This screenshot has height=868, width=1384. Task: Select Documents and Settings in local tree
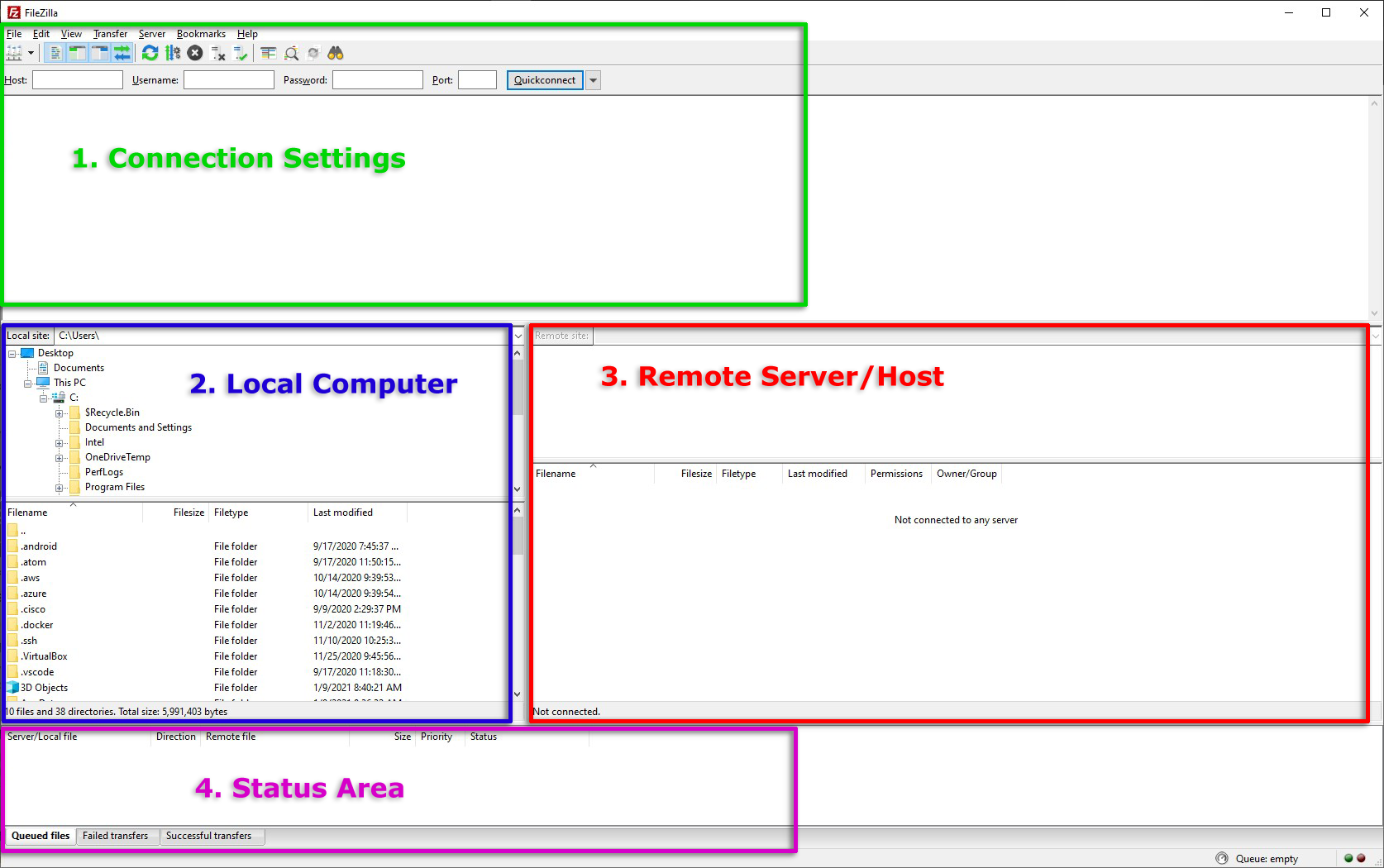138,427
